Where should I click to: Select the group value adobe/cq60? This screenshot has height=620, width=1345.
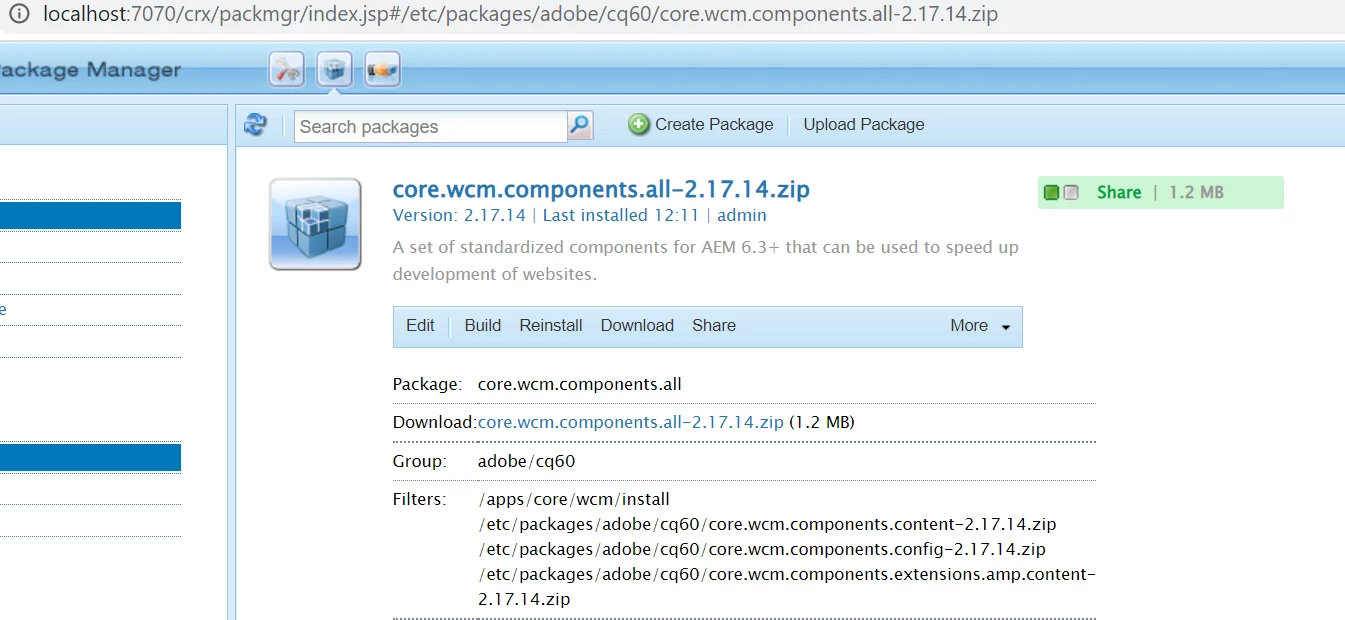tap(527, 461)
